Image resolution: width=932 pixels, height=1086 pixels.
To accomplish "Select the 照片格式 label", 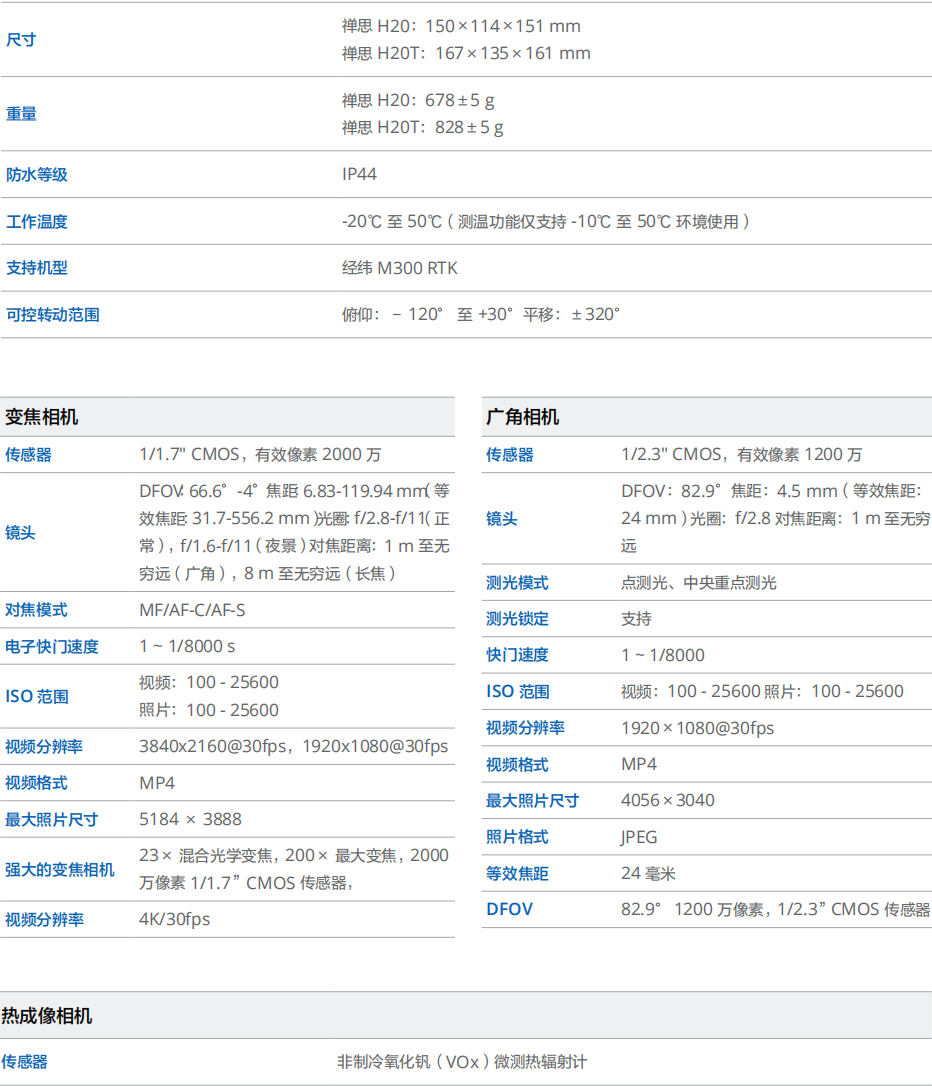I will point(517,837).
